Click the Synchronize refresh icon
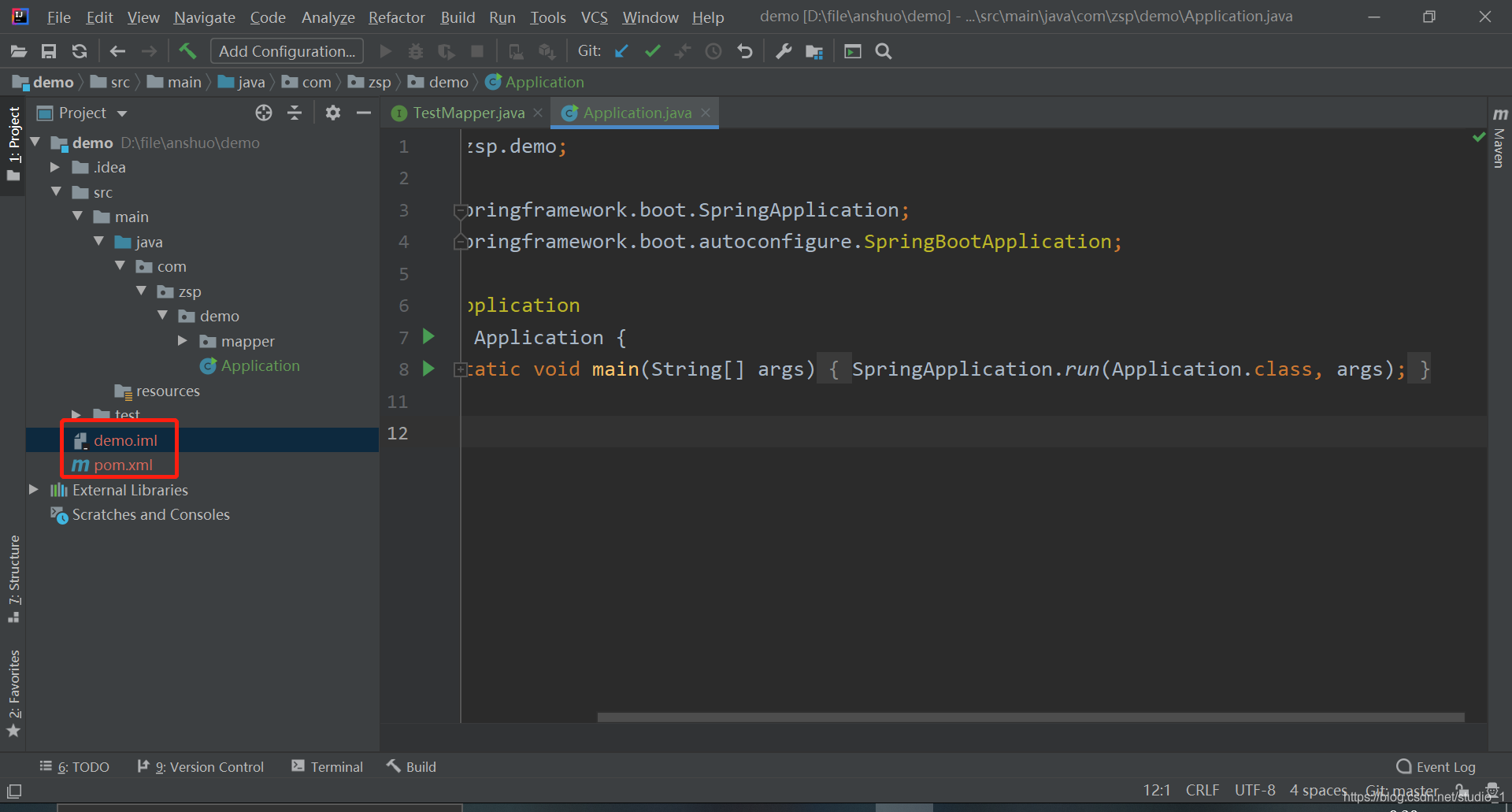Image resolution: width=1512 pixels, height=812 pixels. [x=80, y=51]
